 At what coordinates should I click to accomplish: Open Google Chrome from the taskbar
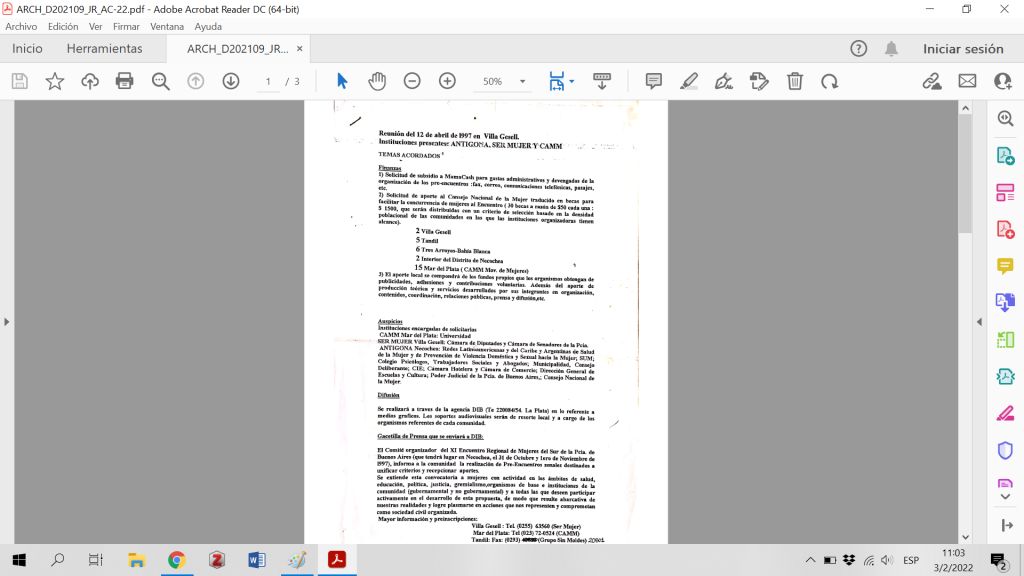tap(176, 560)
